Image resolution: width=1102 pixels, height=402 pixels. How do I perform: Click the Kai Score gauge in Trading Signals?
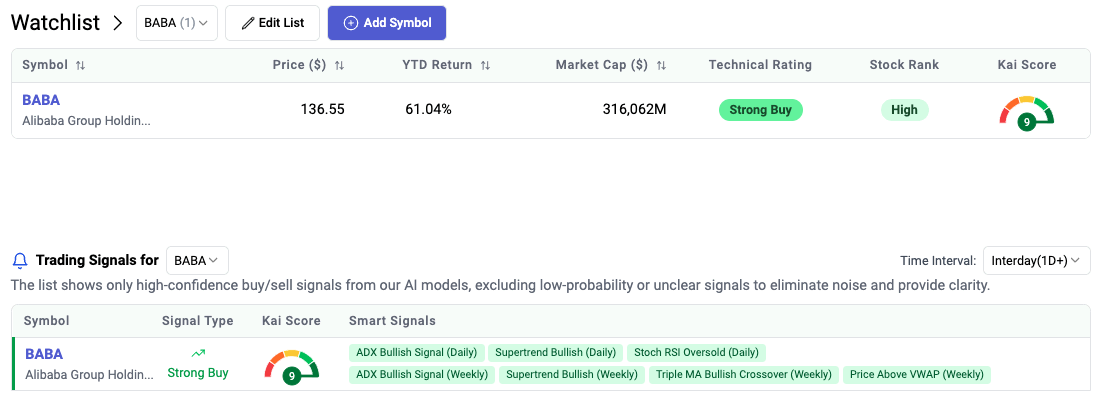pyautogui.click(x=291, y=366)
